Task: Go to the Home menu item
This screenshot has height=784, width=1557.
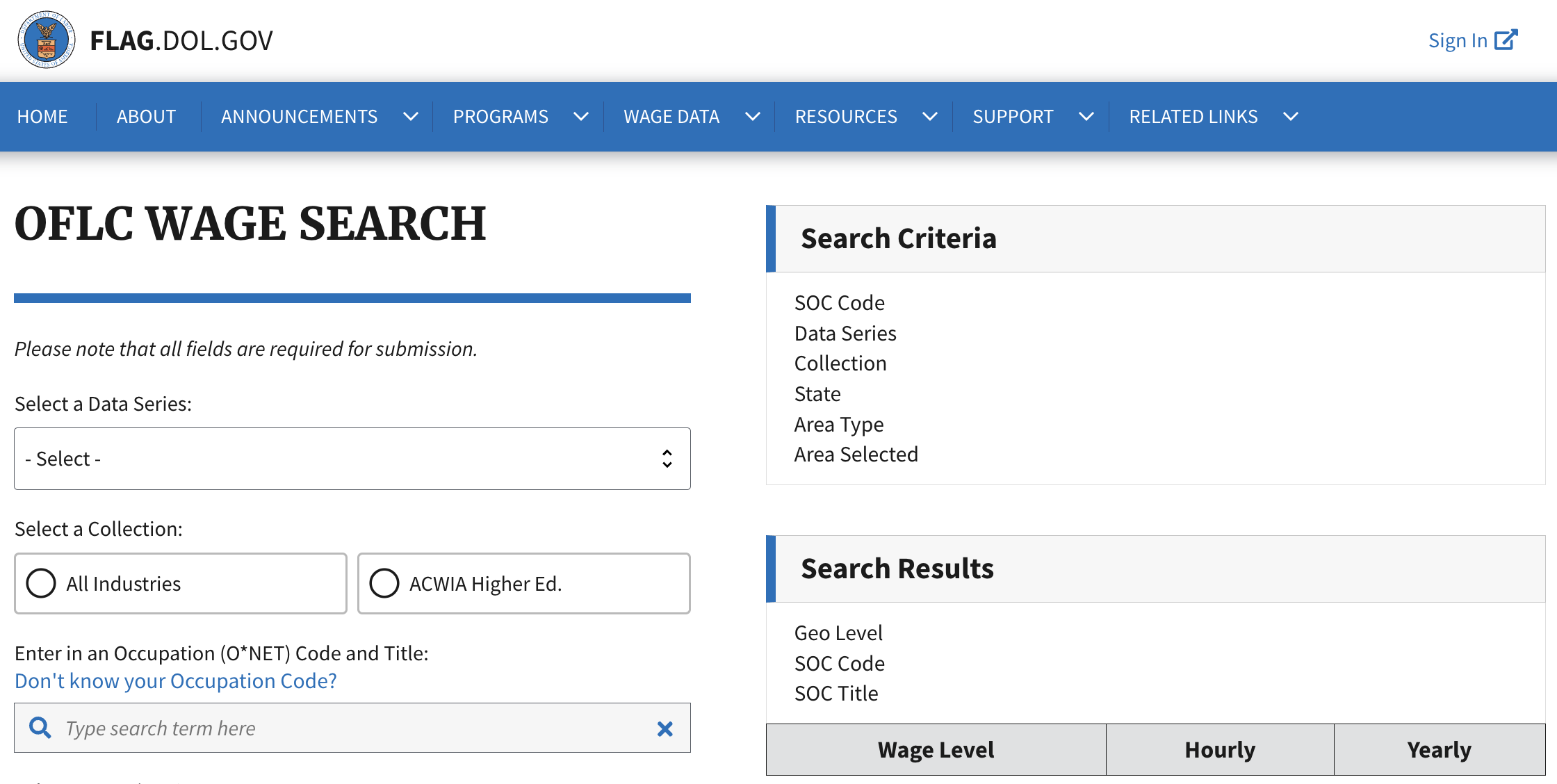Action: 42,117
